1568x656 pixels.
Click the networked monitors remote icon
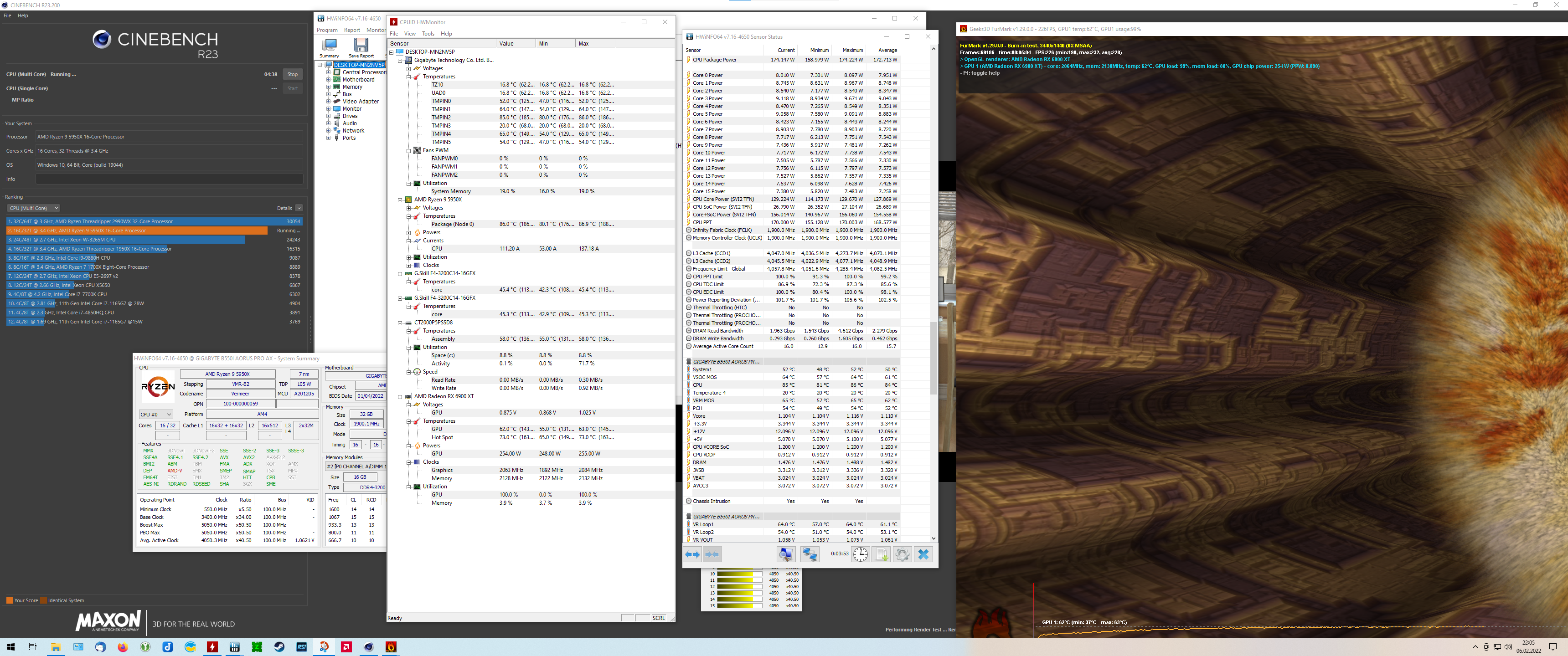pyautogui.click(x=810, y=554)
